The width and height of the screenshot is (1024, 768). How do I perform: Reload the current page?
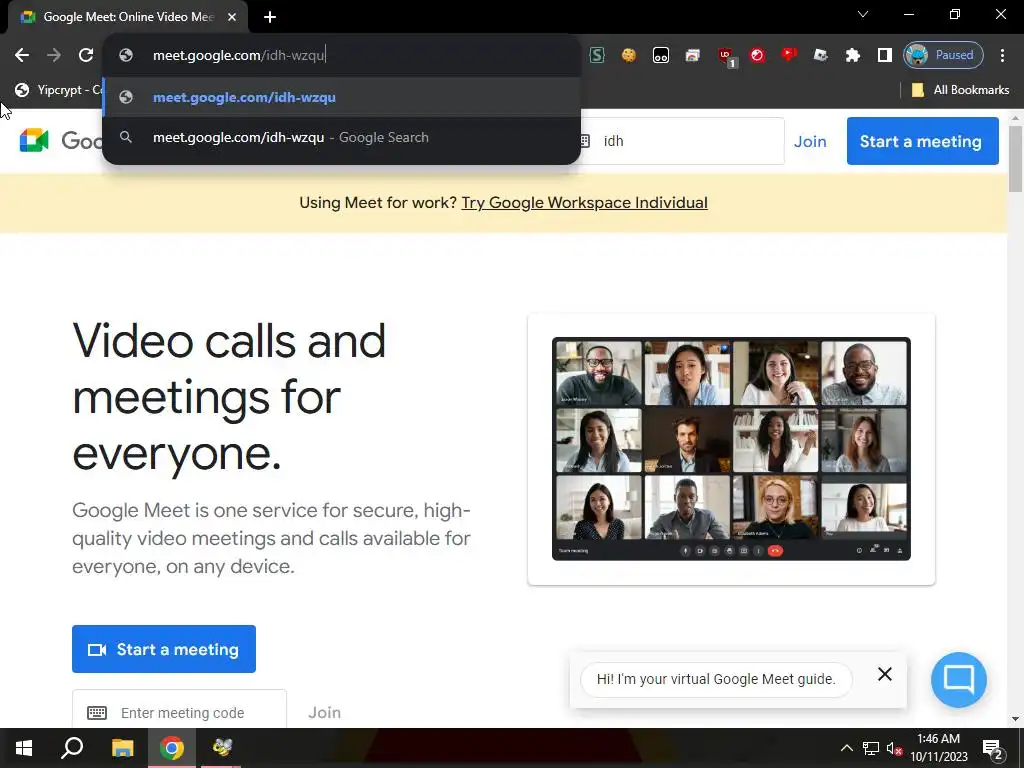coord(86,55)
